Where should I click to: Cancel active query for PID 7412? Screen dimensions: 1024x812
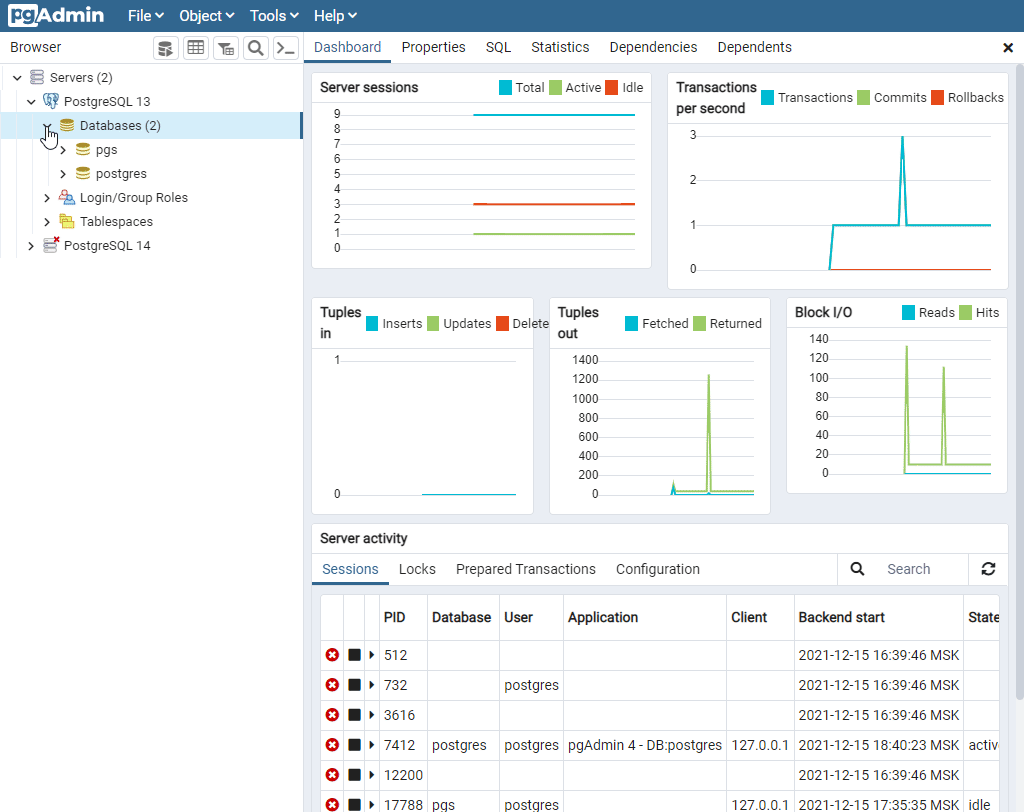355,745
